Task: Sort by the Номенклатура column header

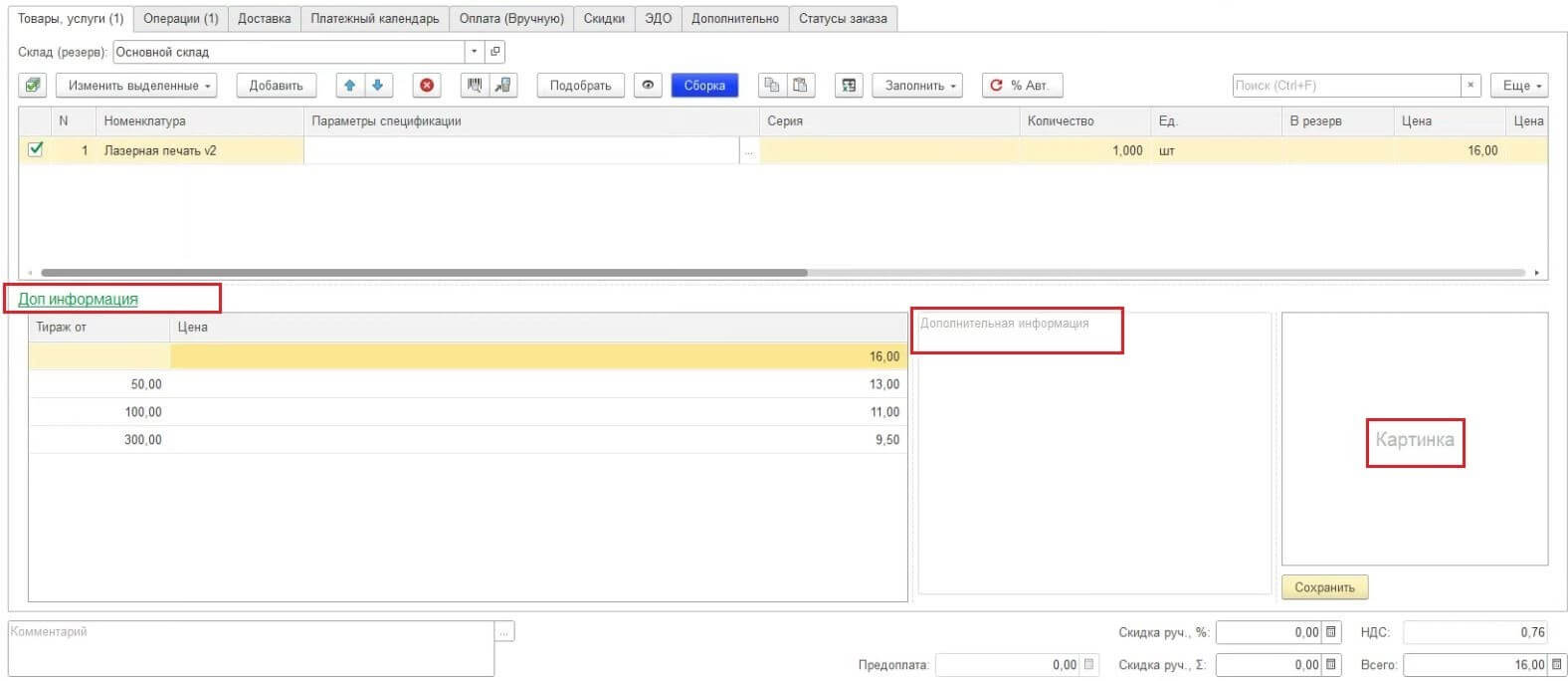Action: (199, 121)
